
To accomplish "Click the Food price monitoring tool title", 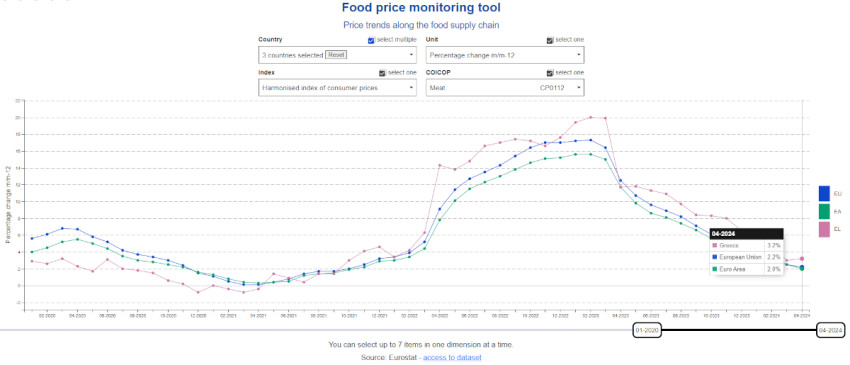I will click(421, 8).
